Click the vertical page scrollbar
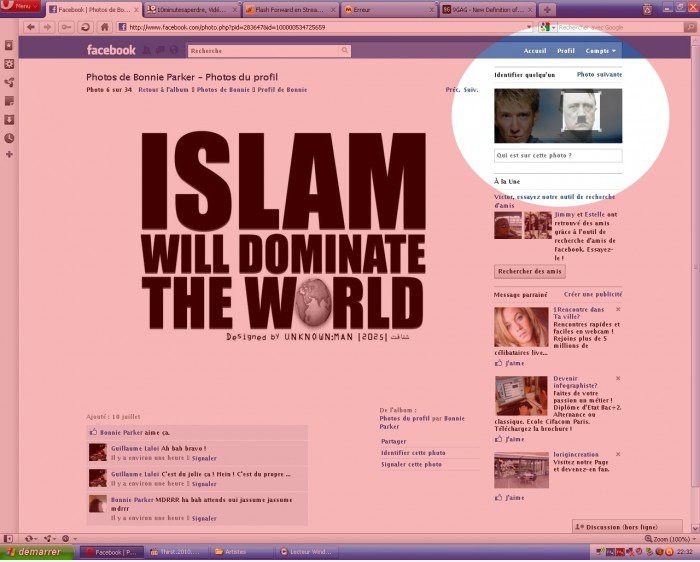This screenshot has width=700, height=562. 695,268
